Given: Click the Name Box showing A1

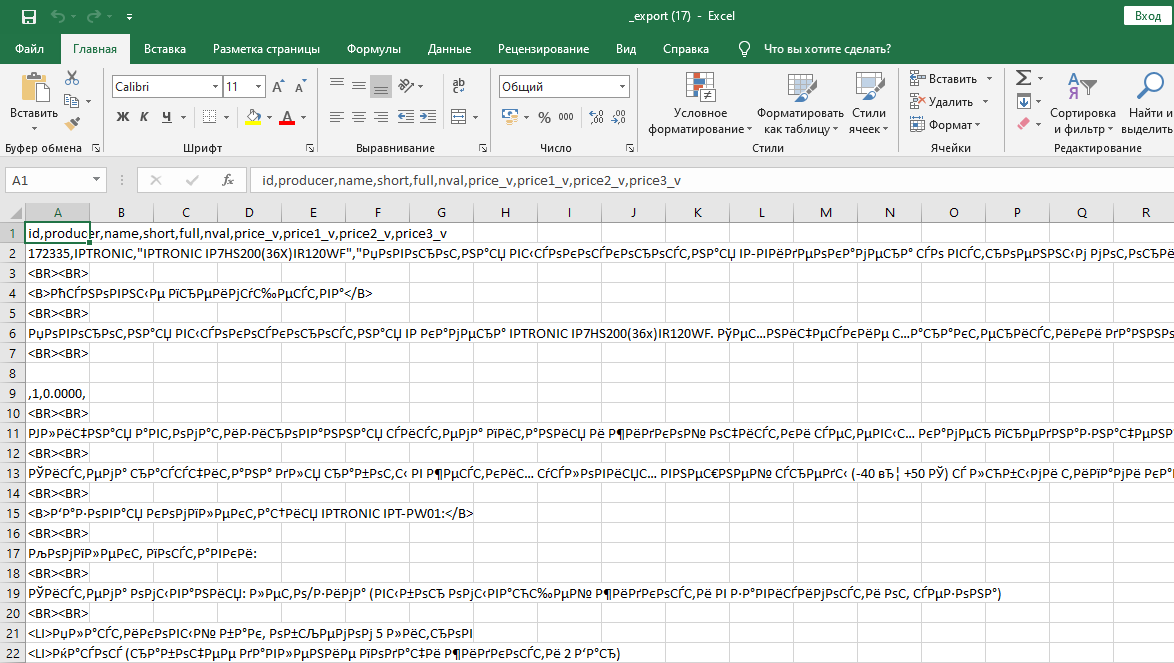Looking at the screenshot, I should 55,180.
